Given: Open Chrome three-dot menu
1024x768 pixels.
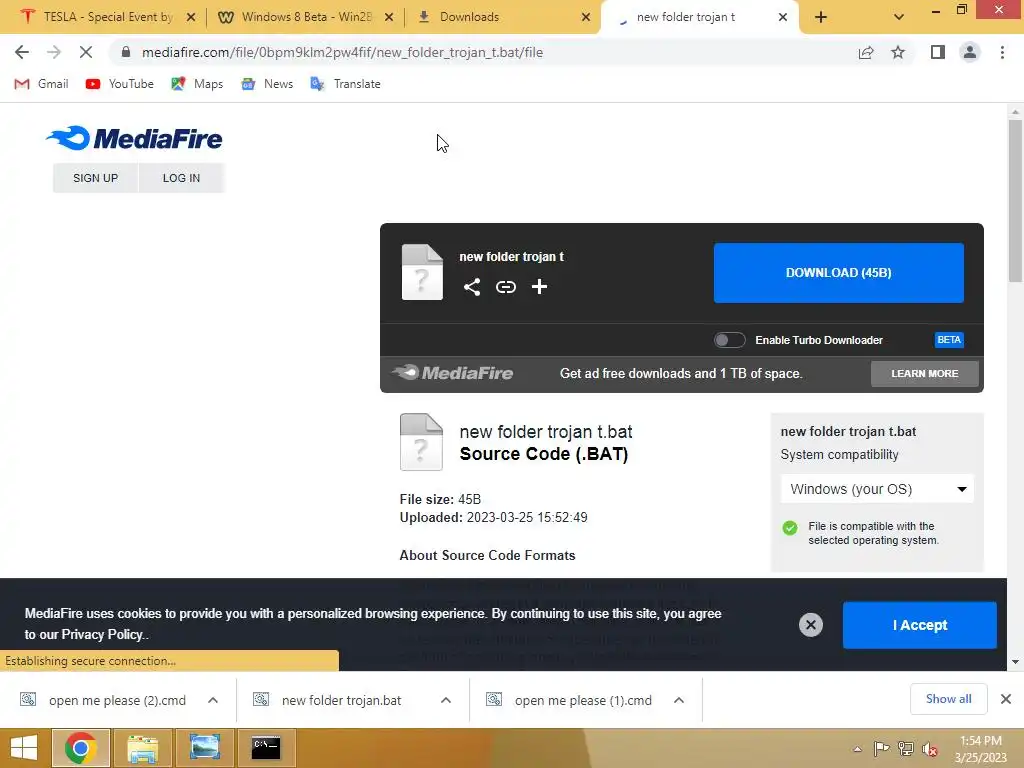Looking at the screenshot, I should tap(1002, 52).
